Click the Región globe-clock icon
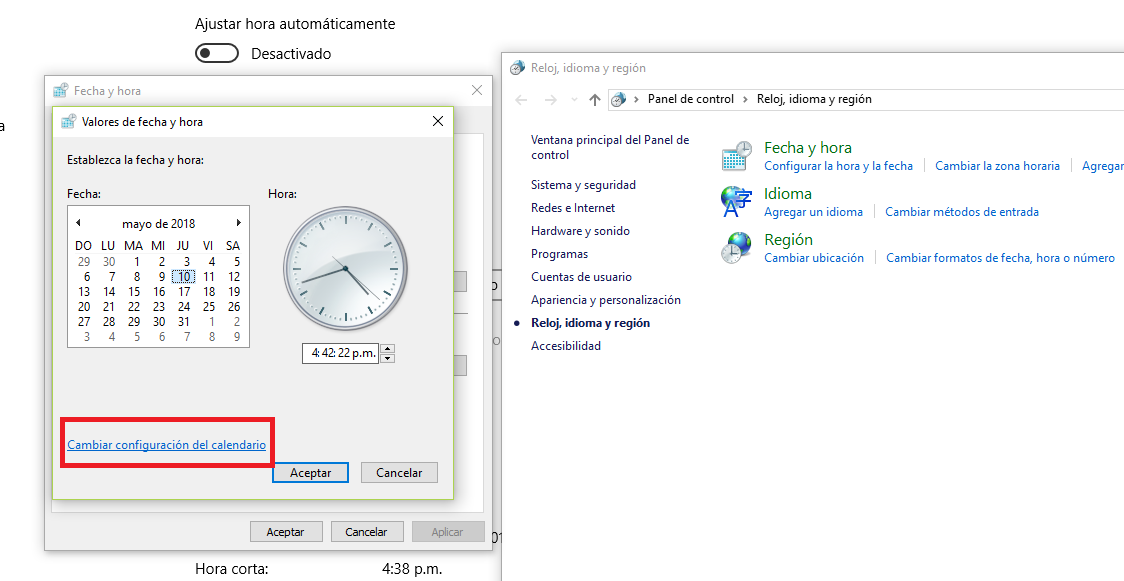This screenshot has height=581, width=1124. click(x=737, y=248)
